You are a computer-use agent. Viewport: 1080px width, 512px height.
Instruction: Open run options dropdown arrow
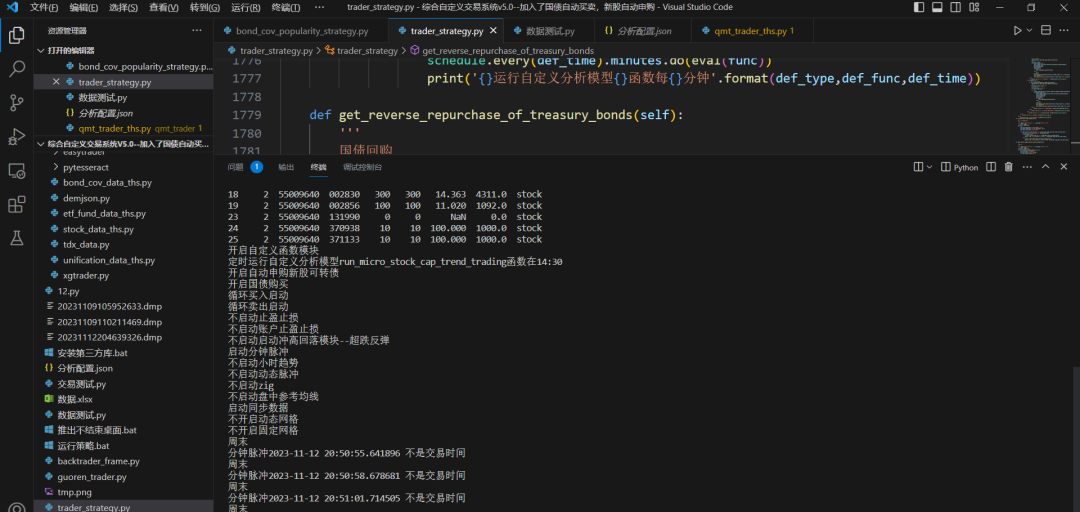tap(1030, 30)
